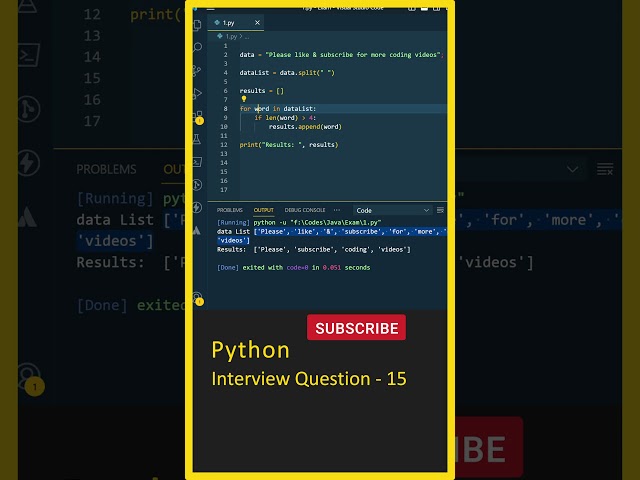The width and height of the screenshot is (640, 480).
Task: Click Accounts icon with badge in background window
Action: (x=31, y=379)
